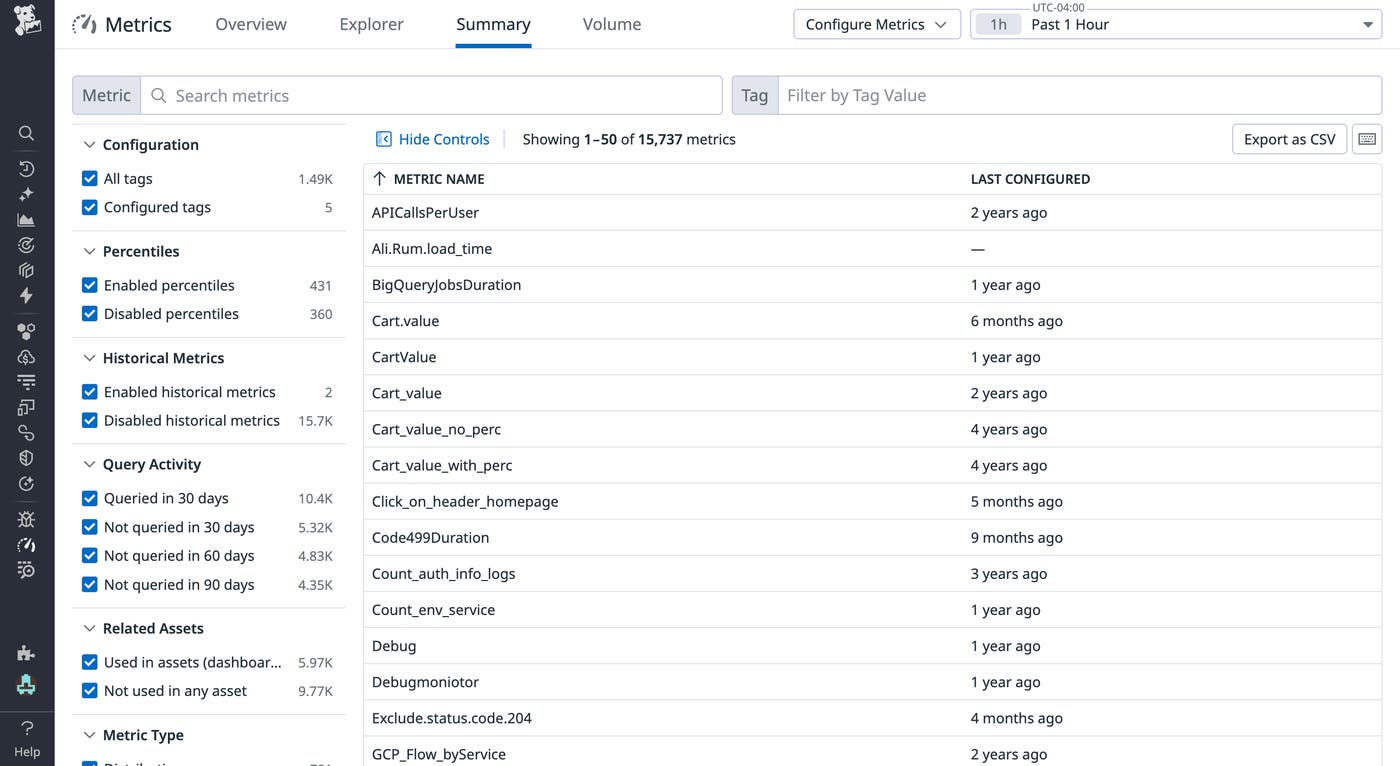Select the bug-shaped Error Tracking icon
The image size is (1400, 766).
(25, 518)
